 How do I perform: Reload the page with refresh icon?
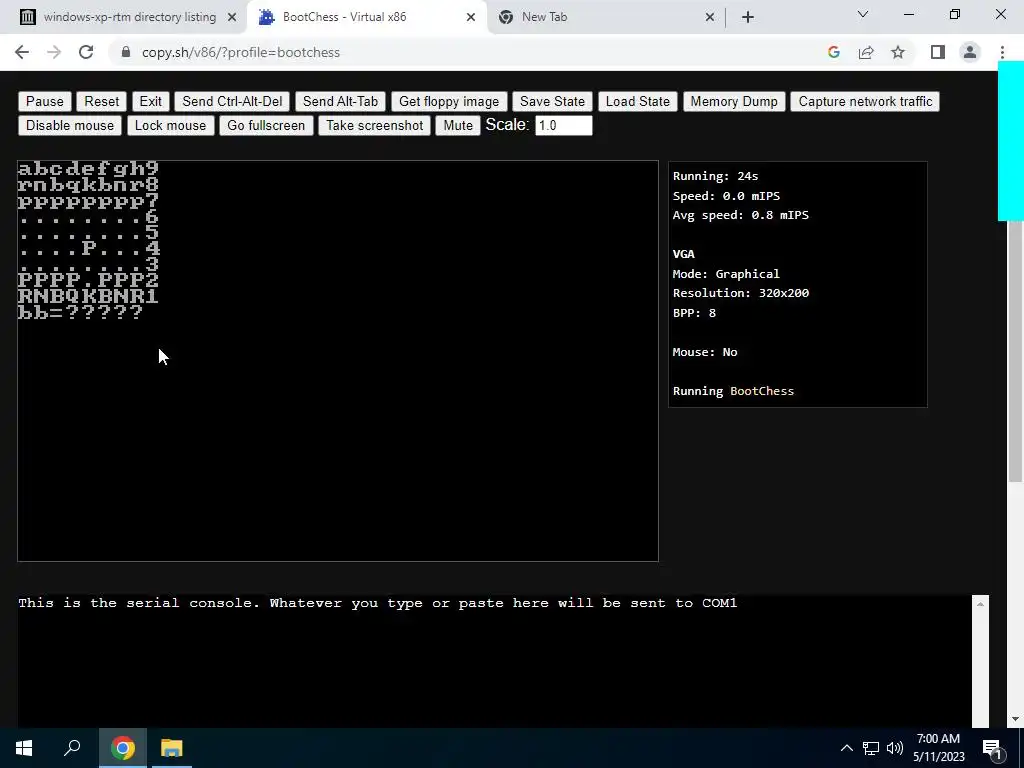pos(86,52)
